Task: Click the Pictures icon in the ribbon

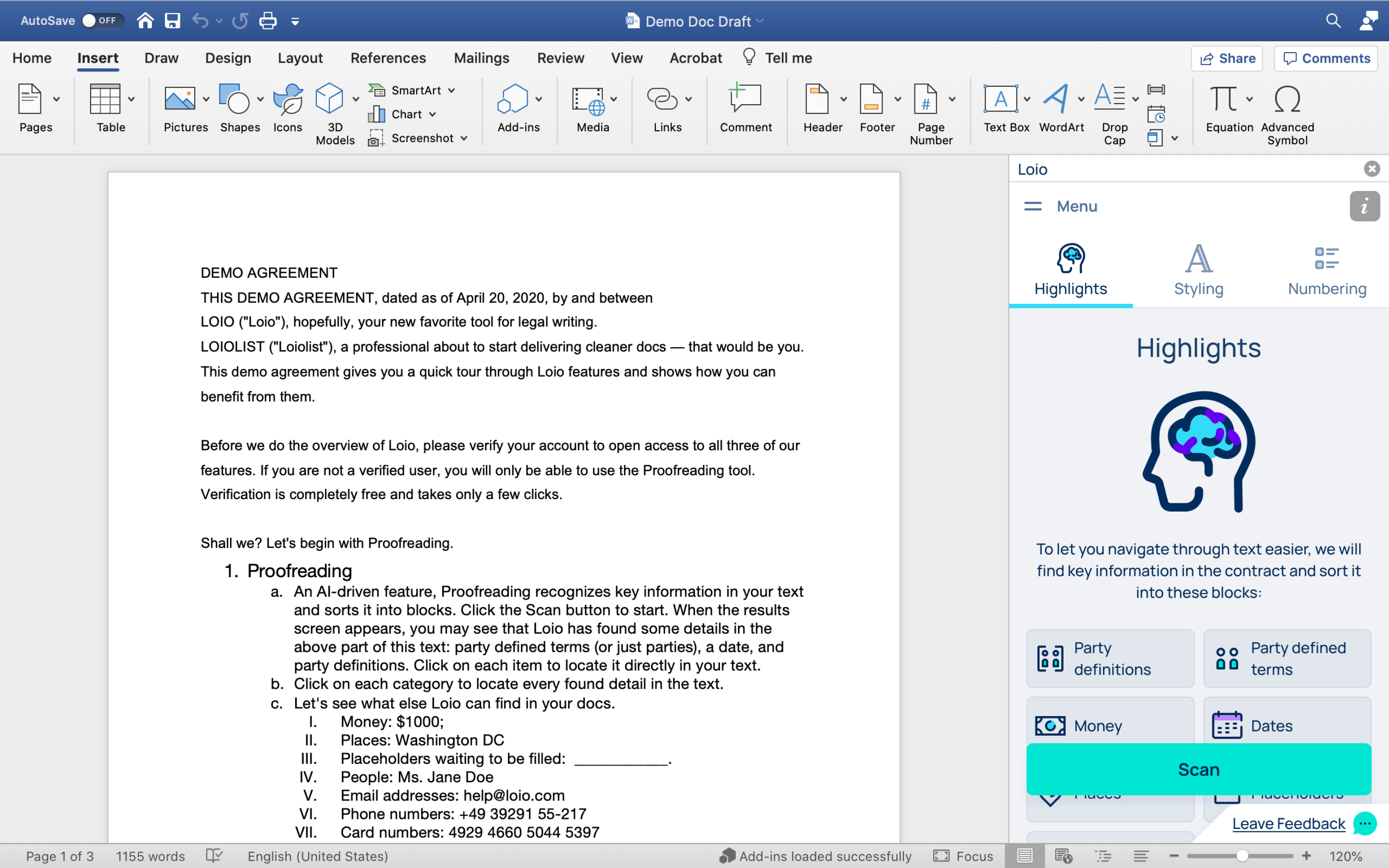Action: point(179,99)
